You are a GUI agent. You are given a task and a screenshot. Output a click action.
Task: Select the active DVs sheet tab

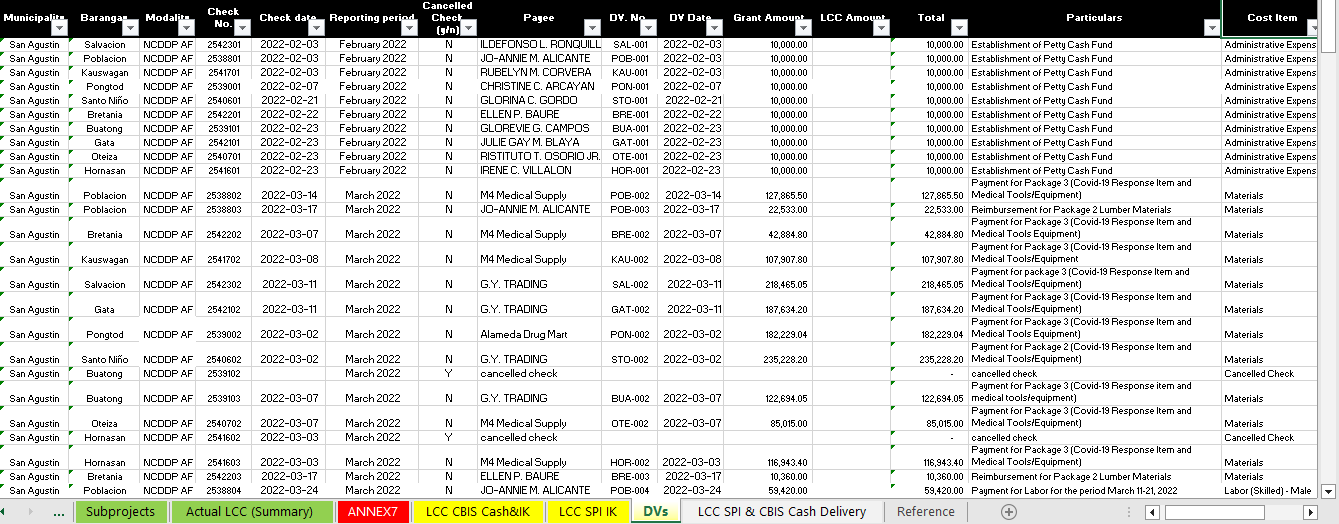(656, 512)
